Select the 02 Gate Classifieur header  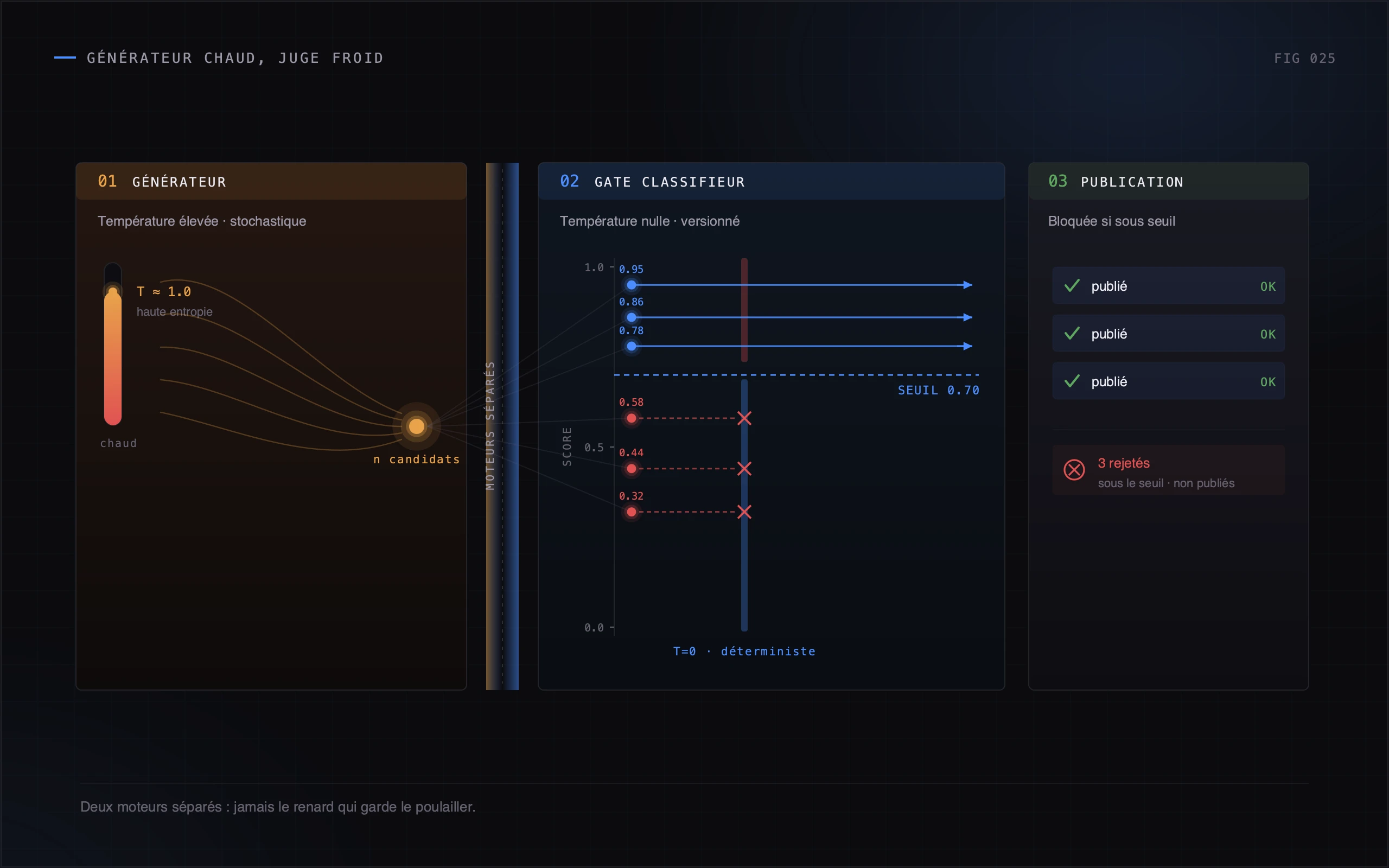[x=771, y=181]
